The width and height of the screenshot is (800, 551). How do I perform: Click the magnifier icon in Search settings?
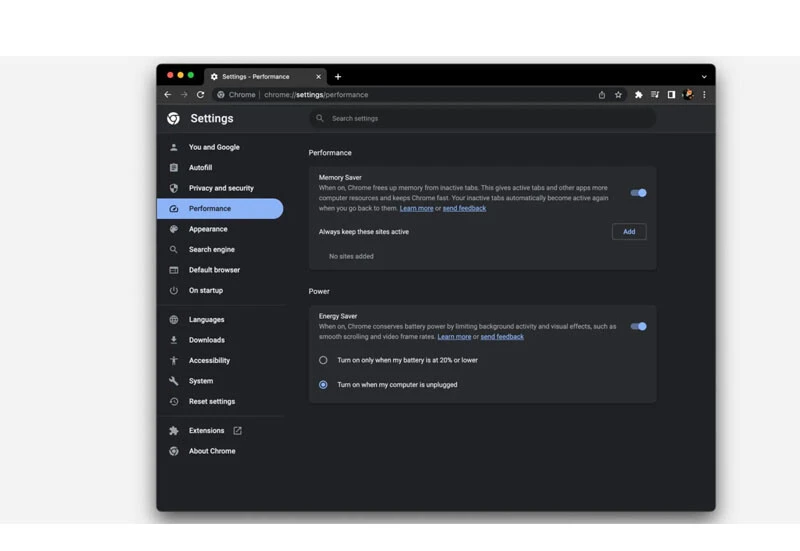320,118
